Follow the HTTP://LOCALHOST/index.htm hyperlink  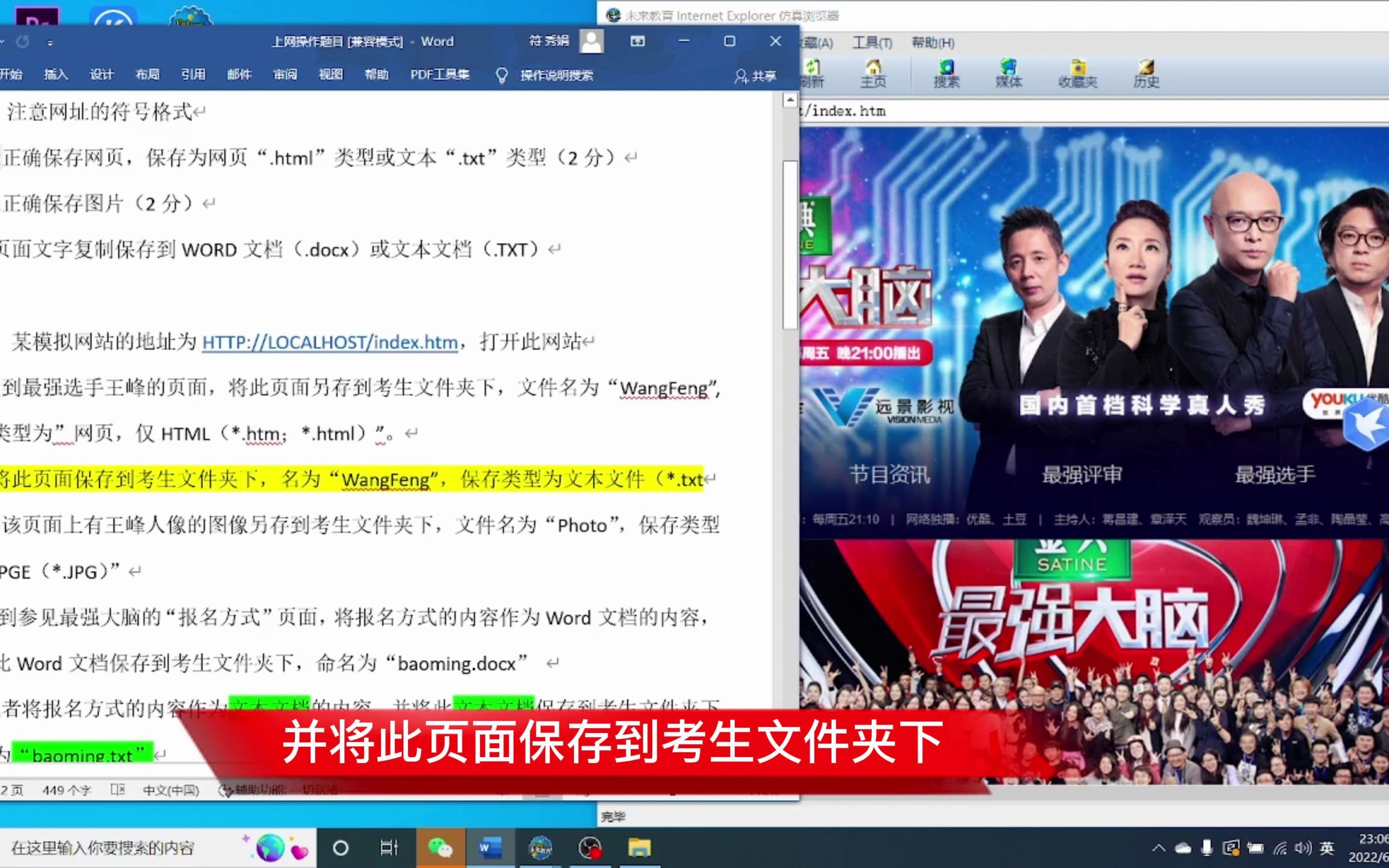coord(330,342)
